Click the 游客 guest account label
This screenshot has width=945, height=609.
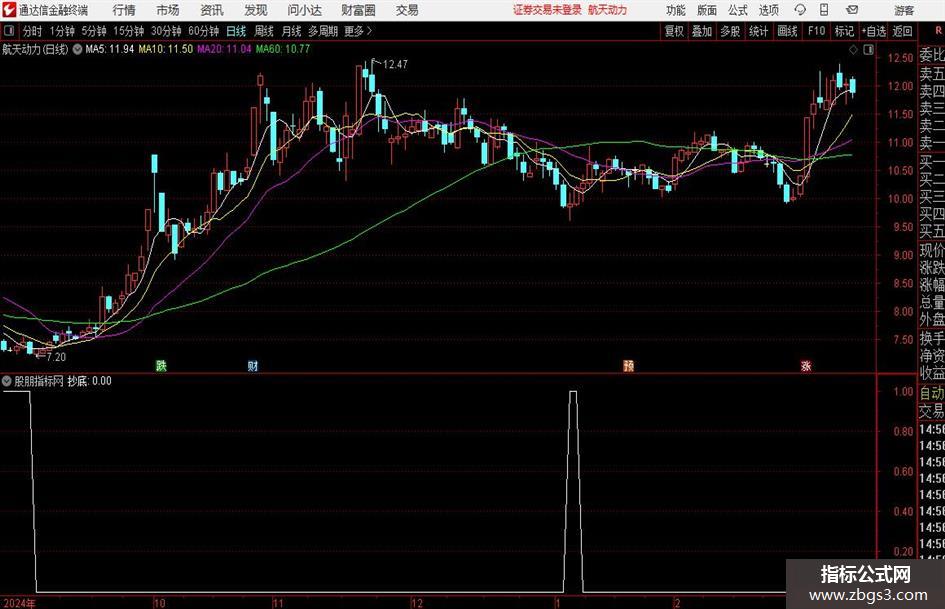pos(903,10)
